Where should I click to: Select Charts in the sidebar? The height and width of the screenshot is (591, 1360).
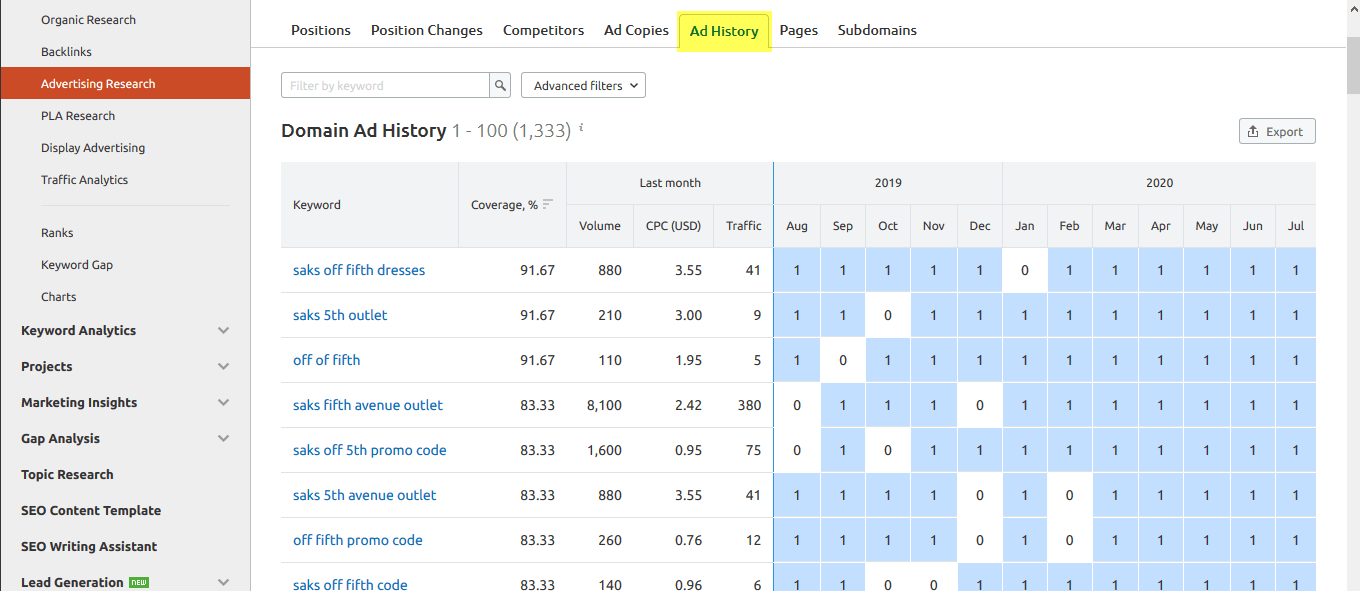pyautogui.click(x=58, y=296)
